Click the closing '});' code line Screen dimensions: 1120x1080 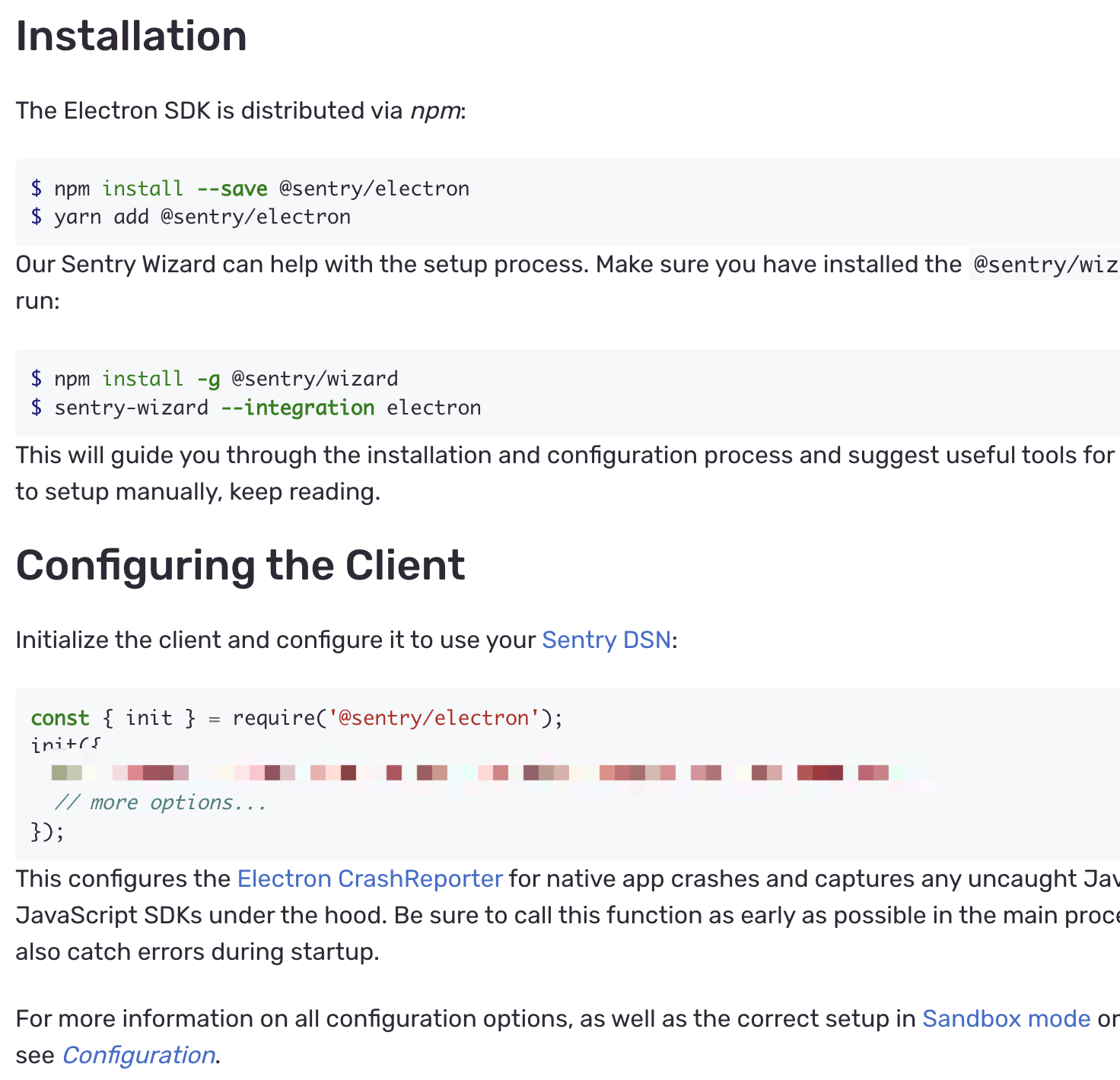47,832
